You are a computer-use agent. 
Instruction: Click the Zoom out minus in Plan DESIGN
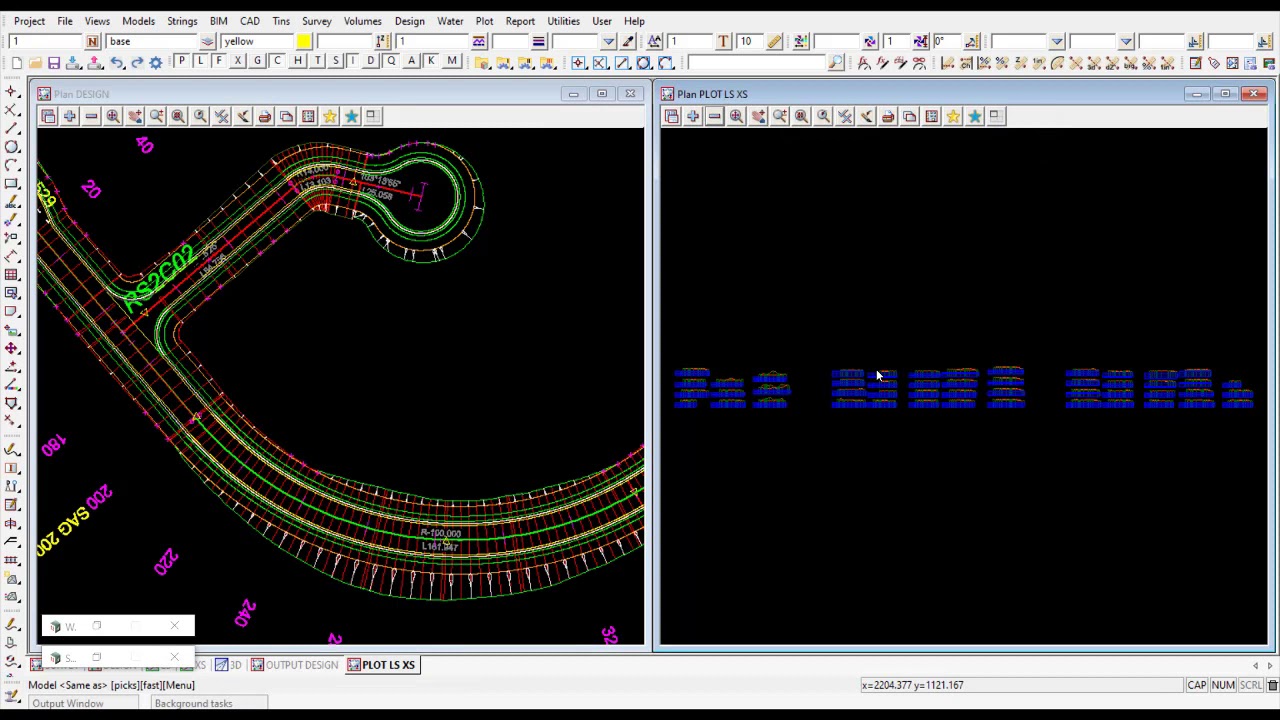(x=91, y=116)
